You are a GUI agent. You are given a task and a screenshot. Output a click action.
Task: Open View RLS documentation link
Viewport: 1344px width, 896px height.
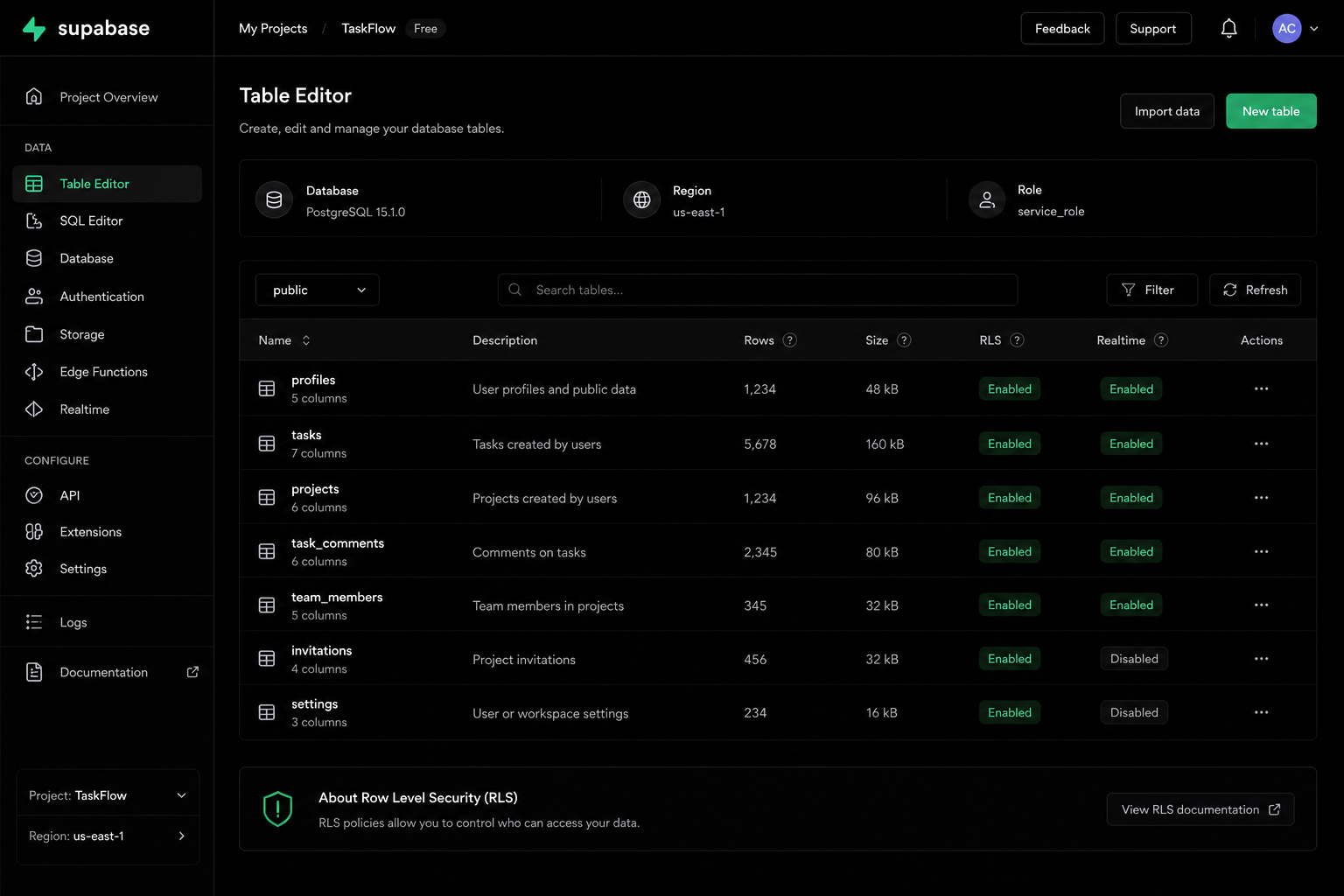(x=1200, y=809)
